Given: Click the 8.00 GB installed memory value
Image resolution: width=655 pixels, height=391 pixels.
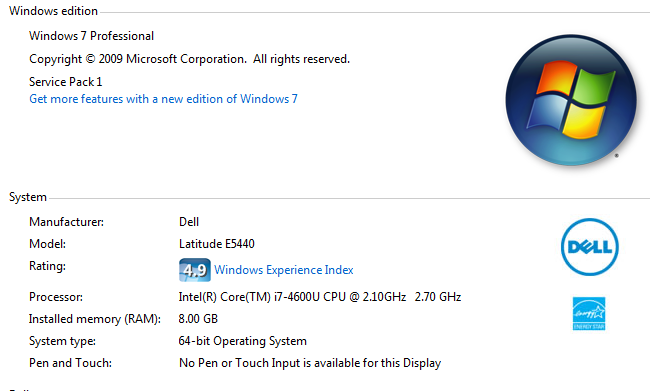Looking at the screenshot, I should pyautogui.click(x=198, y=319).
